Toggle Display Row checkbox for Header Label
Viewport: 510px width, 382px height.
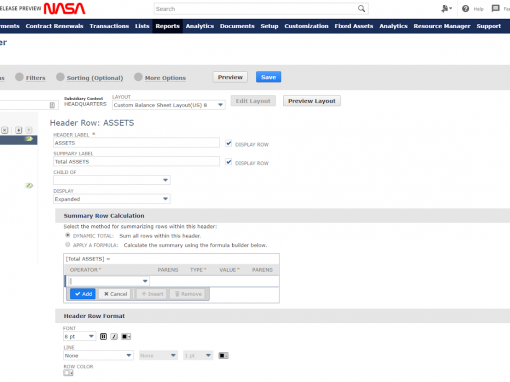(229, 143)
